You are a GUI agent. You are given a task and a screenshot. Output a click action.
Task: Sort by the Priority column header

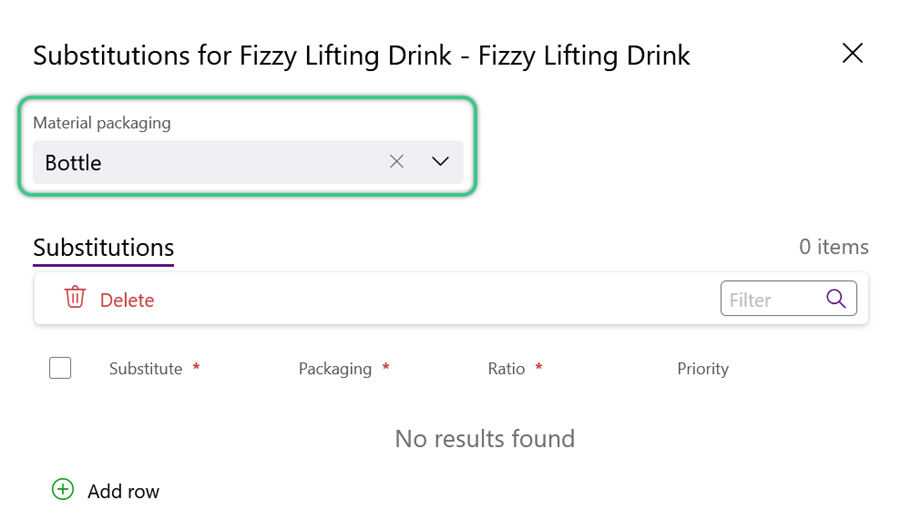pos(703,368)
